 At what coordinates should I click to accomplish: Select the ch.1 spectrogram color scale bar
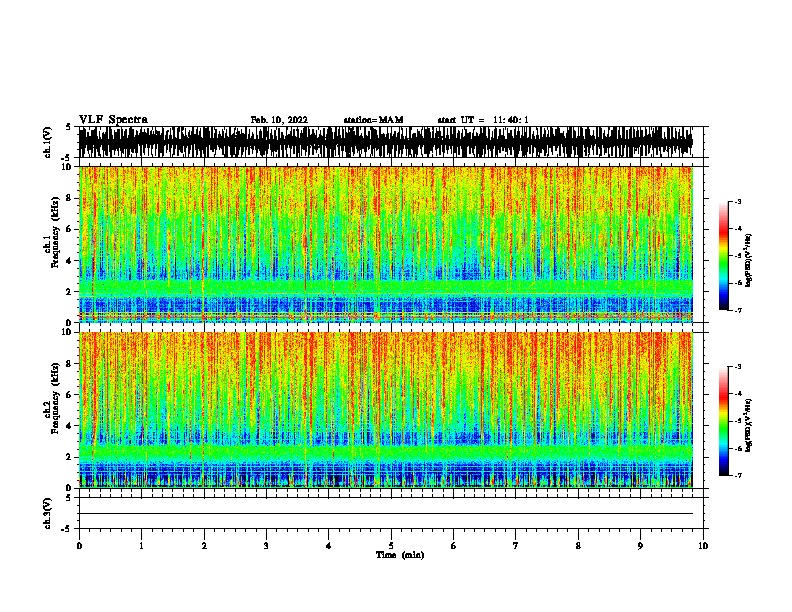pyautogui.click(x=724, y=255)
